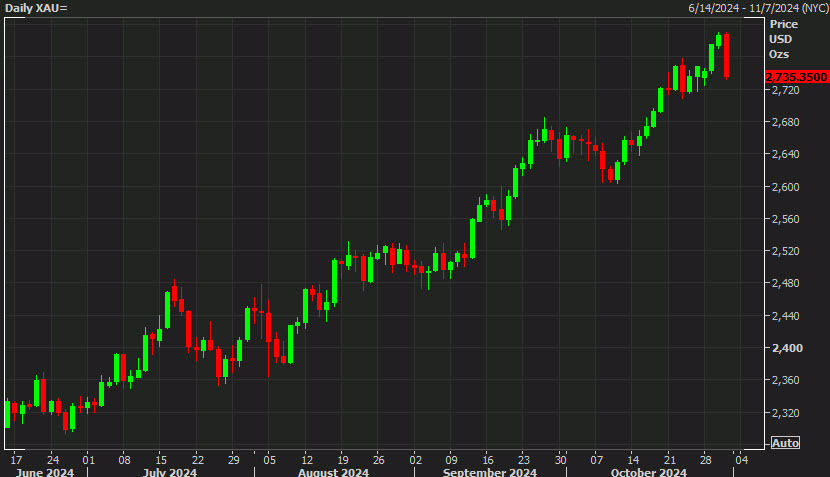Click the 24 date tick in June

point(53,460)
